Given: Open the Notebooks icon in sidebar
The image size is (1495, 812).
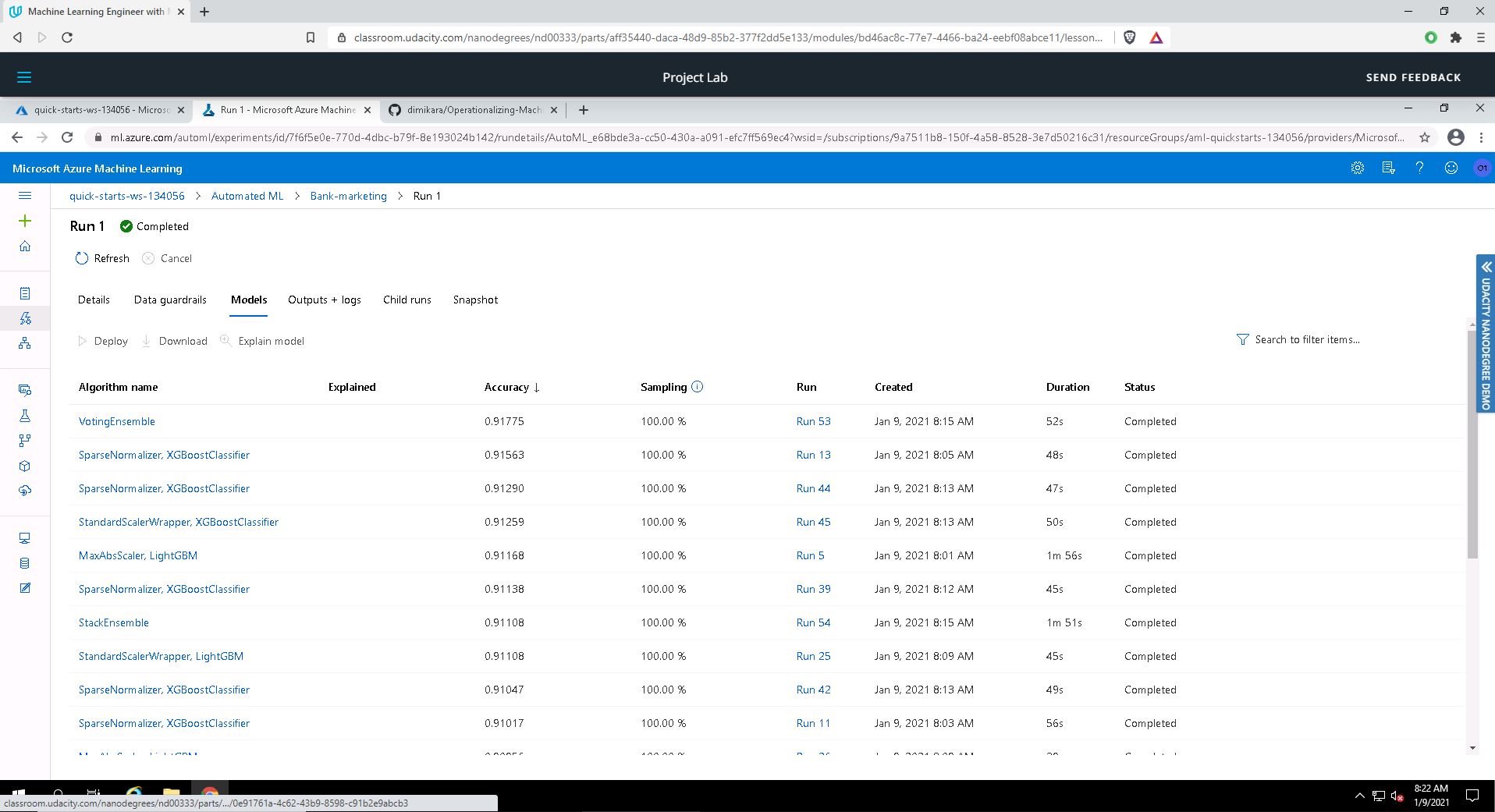Looking at the screenshot, I should point(25,293).
